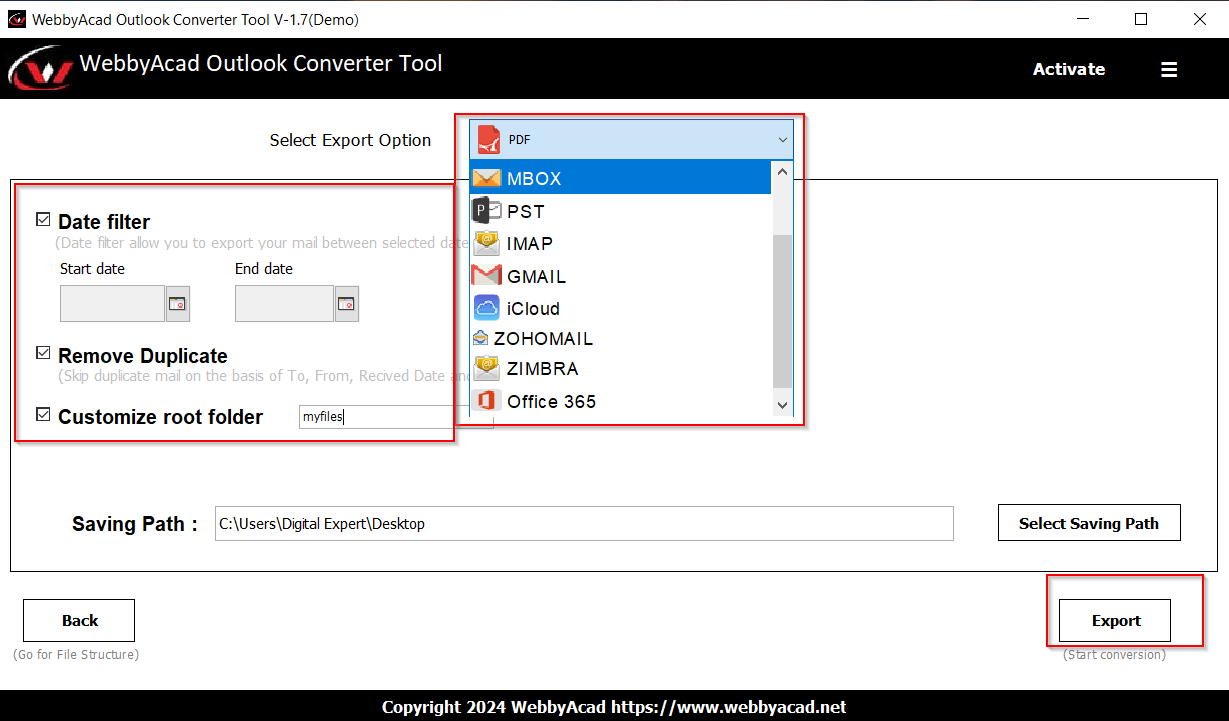Select the PDF format icon in the dropdown
Screen dimensions: 1229x721
tap(489, 140)
